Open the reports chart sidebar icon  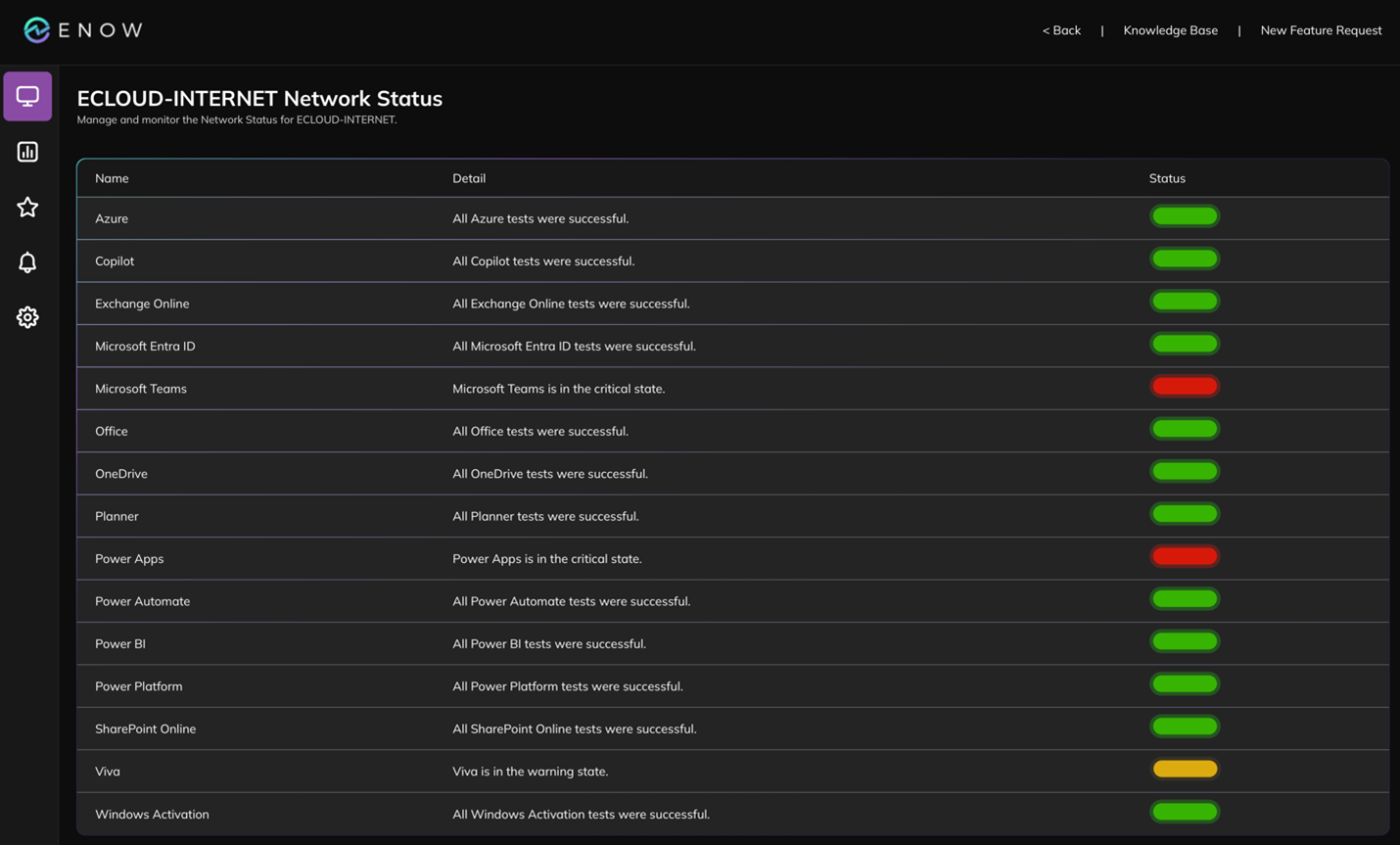[x=27, y=152]
